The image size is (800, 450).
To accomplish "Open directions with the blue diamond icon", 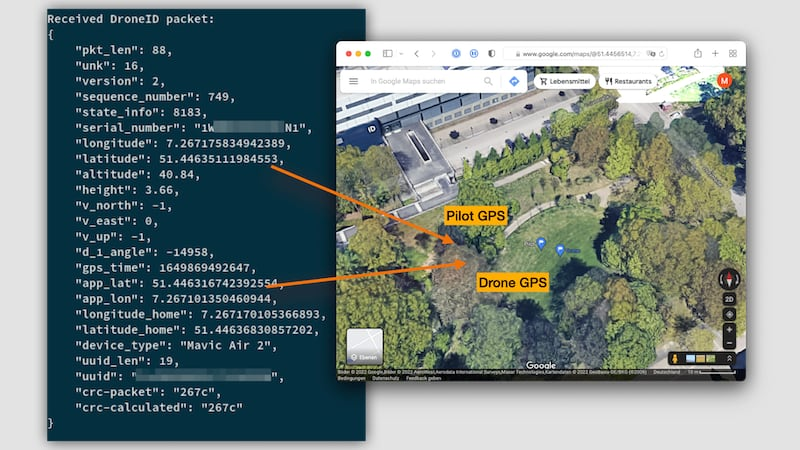I will click(514, 81).
